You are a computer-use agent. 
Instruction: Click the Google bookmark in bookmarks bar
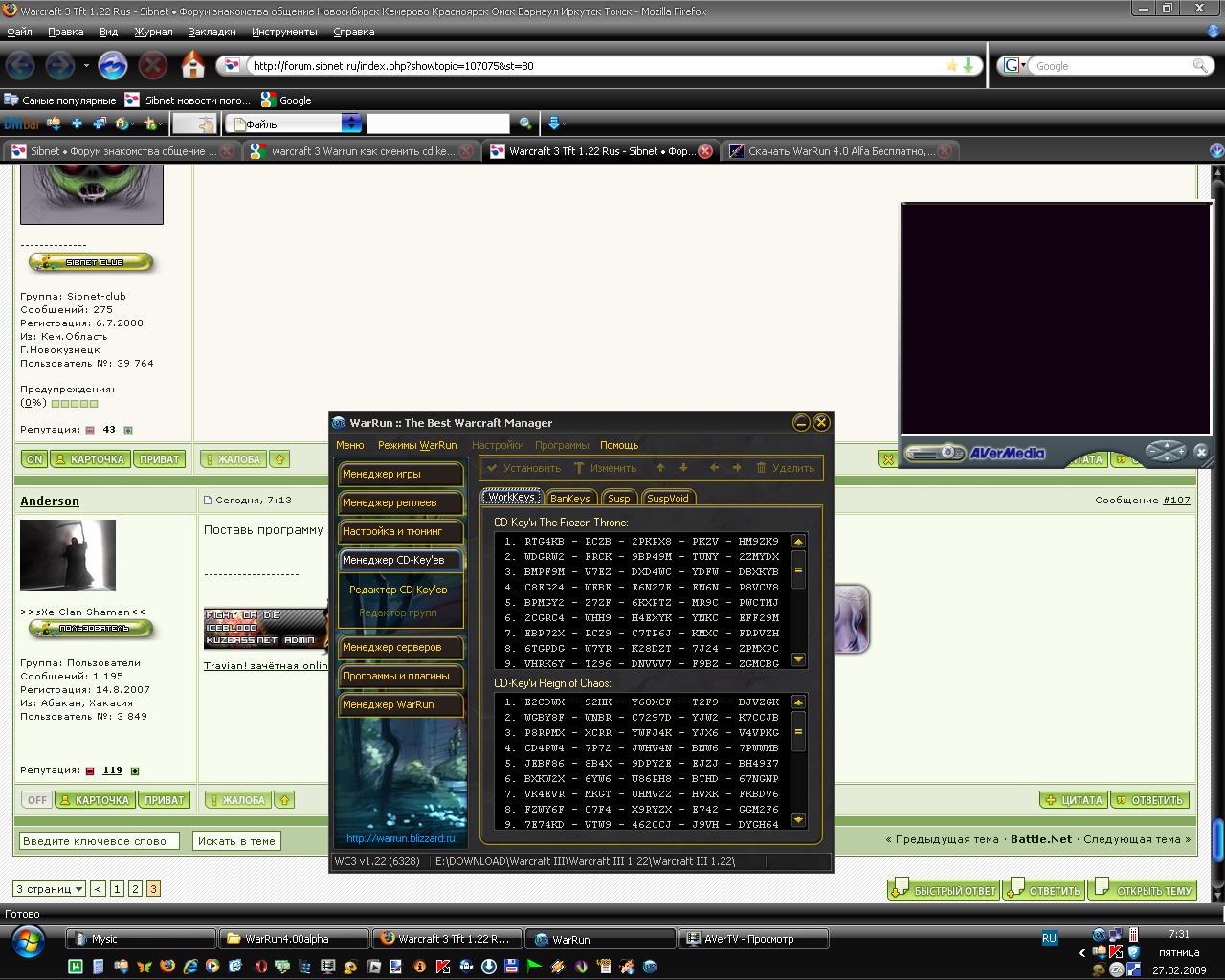click(x=286, y=100)
